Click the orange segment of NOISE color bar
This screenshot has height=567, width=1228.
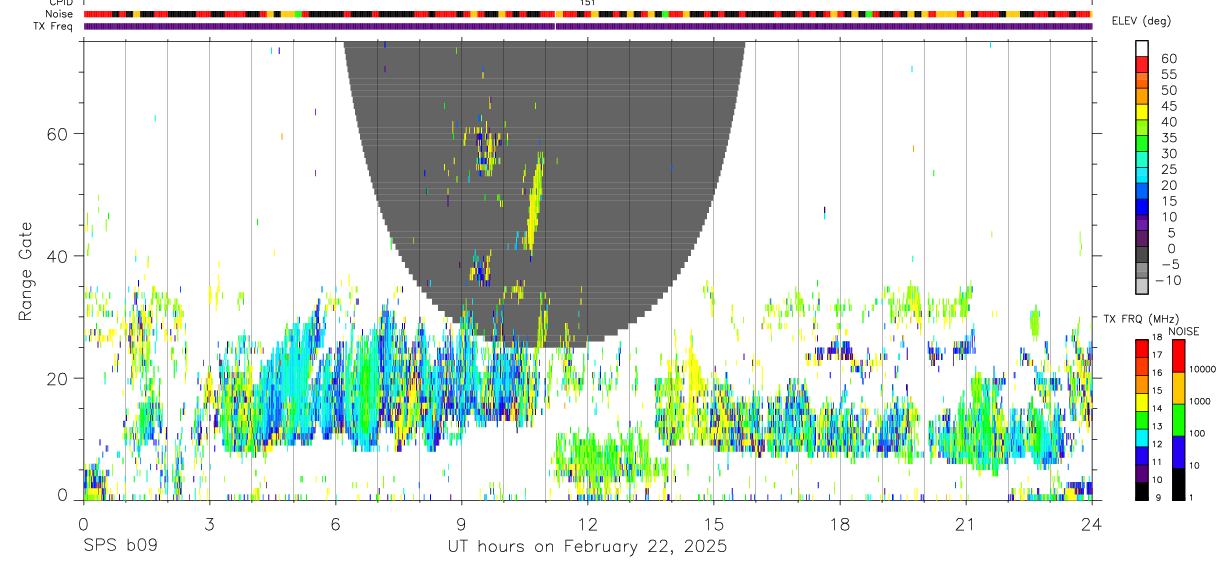(x=1178, y=388)
